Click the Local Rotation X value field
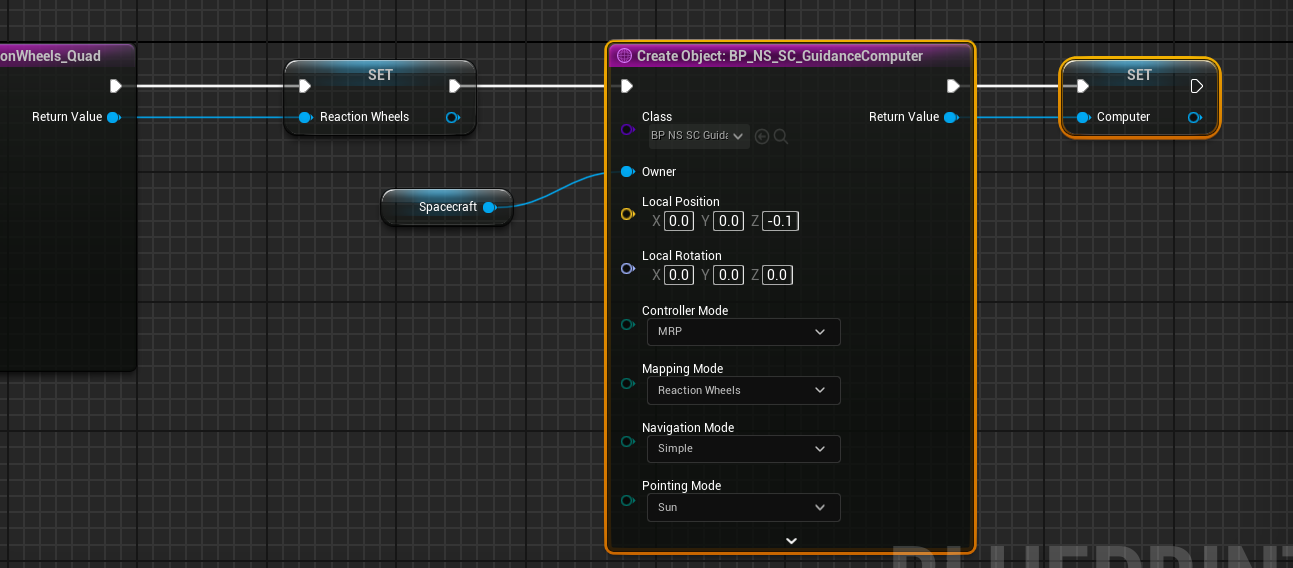Image resolution: width=1293 pixels, height=568 pixels. point(679,275)
